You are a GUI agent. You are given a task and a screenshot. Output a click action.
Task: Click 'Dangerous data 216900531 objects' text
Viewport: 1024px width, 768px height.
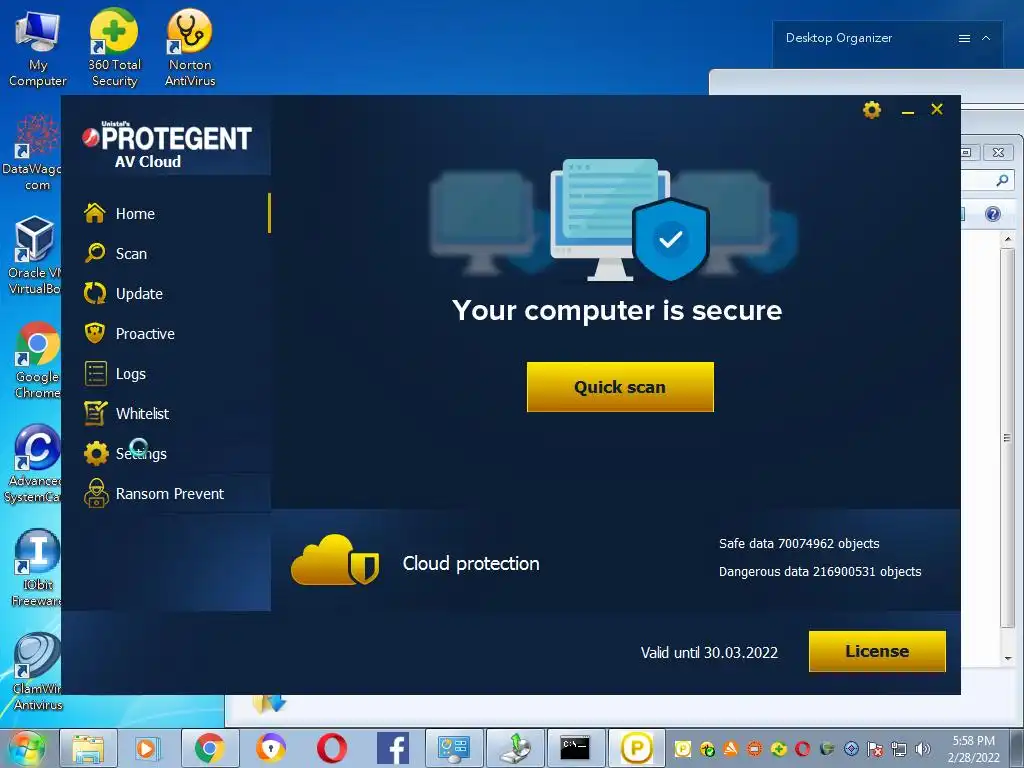coord(820,571)
